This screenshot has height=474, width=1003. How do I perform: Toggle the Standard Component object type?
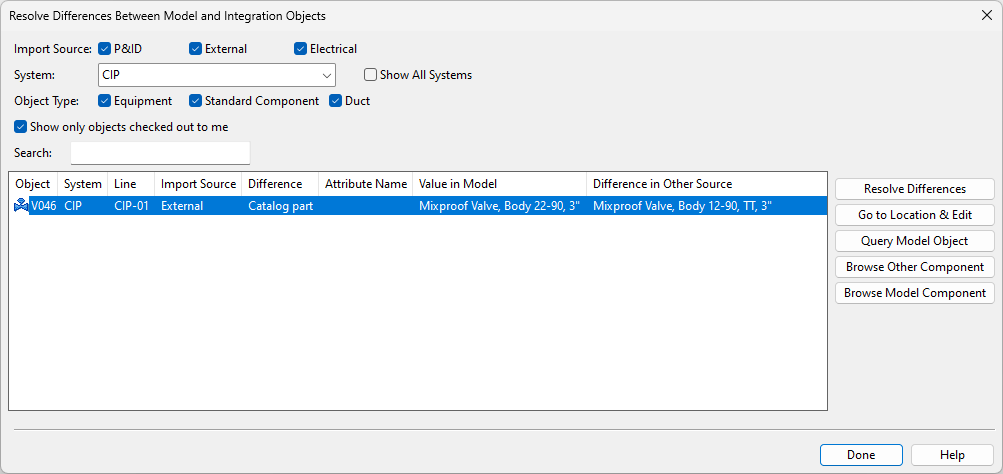pos(196,101)
